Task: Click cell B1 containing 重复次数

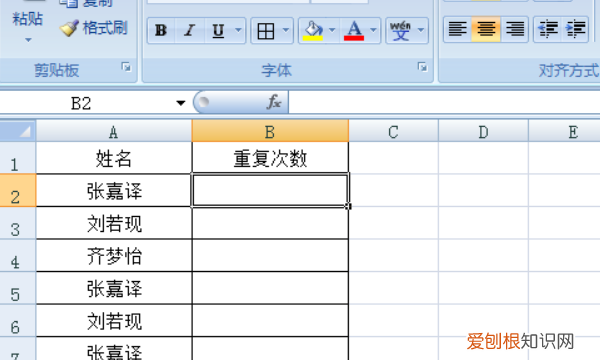Action: (270, 158)
